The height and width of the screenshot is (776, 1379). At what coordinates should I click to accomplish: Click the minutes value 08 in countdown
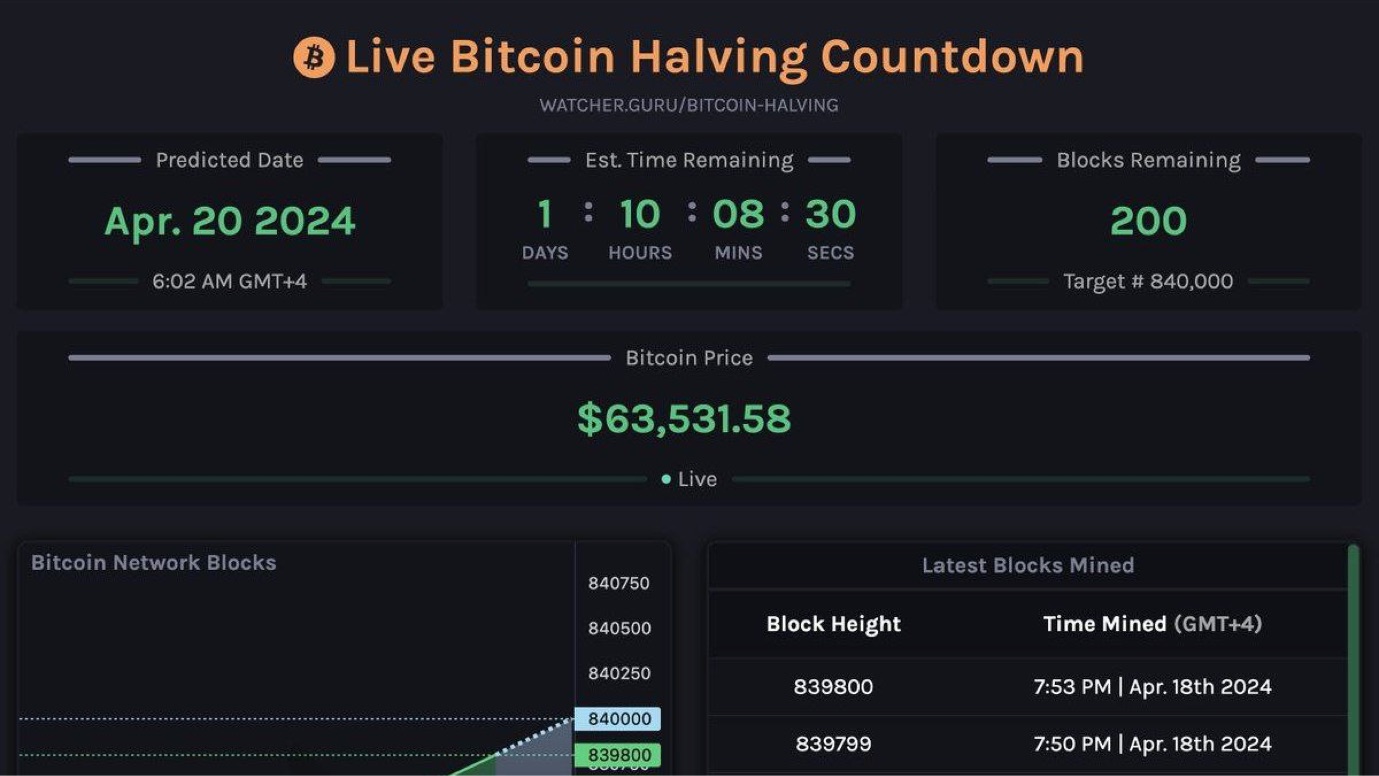tap(738, 214)
